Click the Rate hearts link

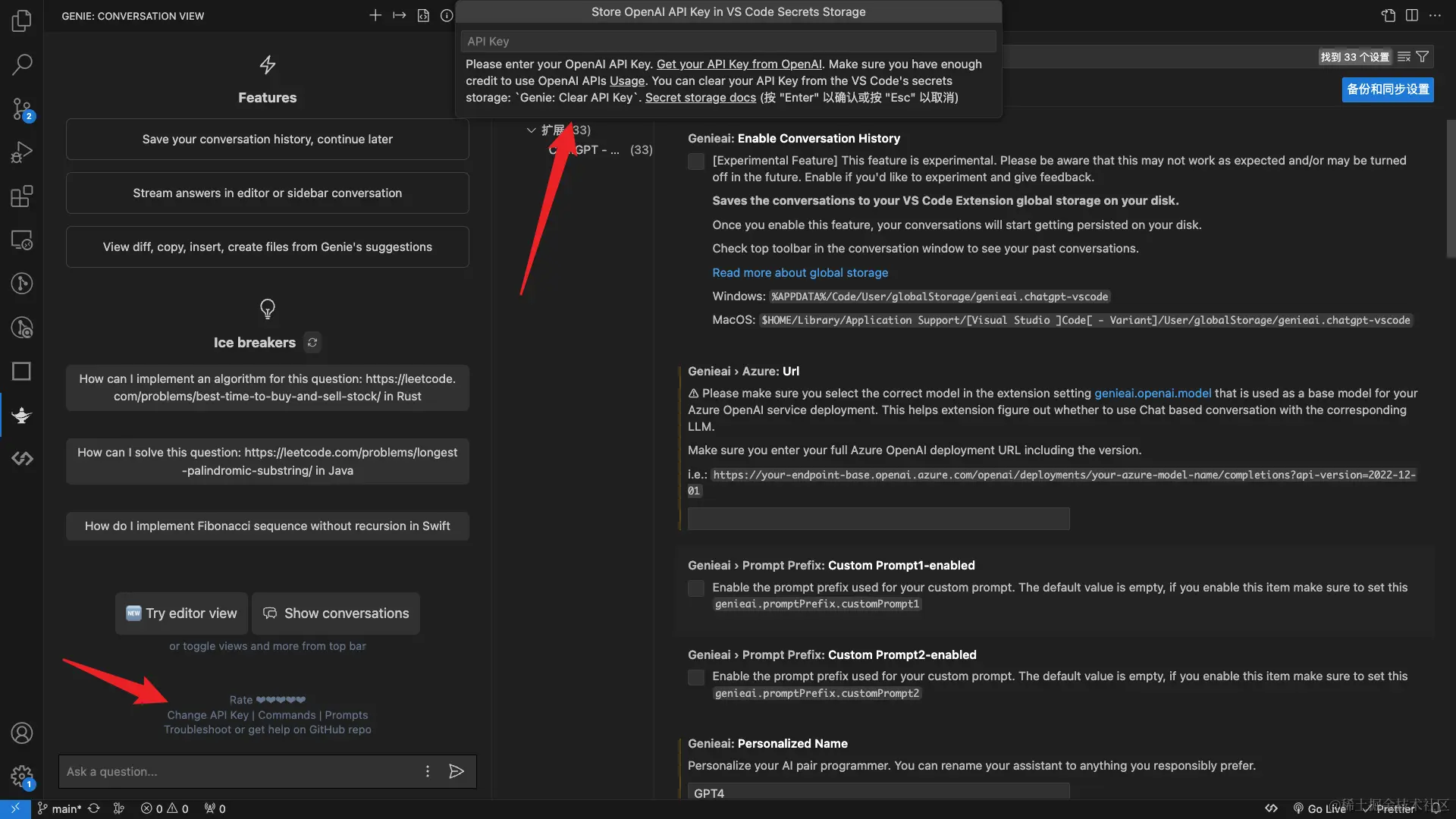[x=268, y=700]
